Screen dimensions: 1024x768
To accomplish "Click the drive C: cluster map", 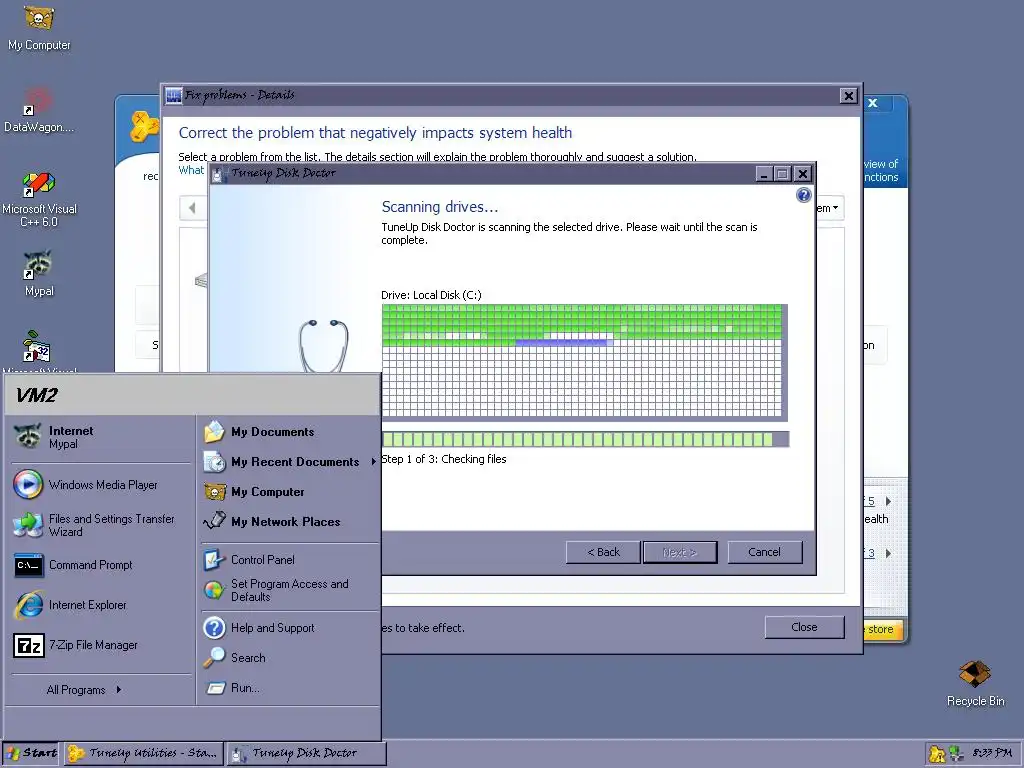I will 584,362.
